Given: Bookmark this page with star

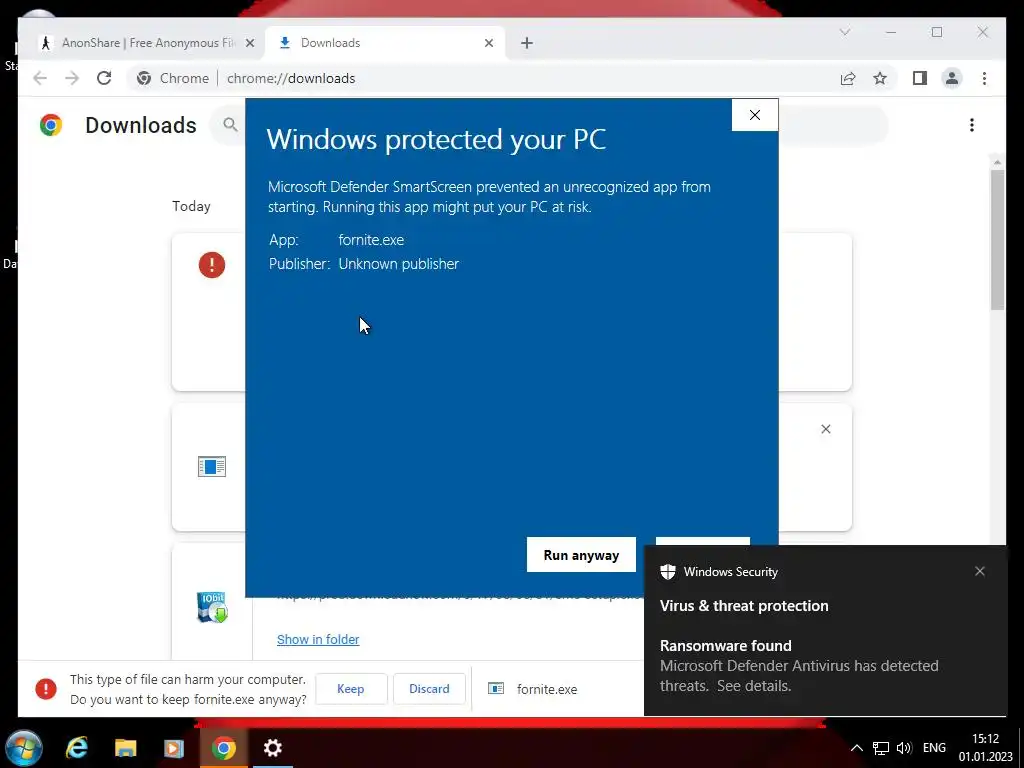Looking at the screenshot, I should tap(880, 78).
